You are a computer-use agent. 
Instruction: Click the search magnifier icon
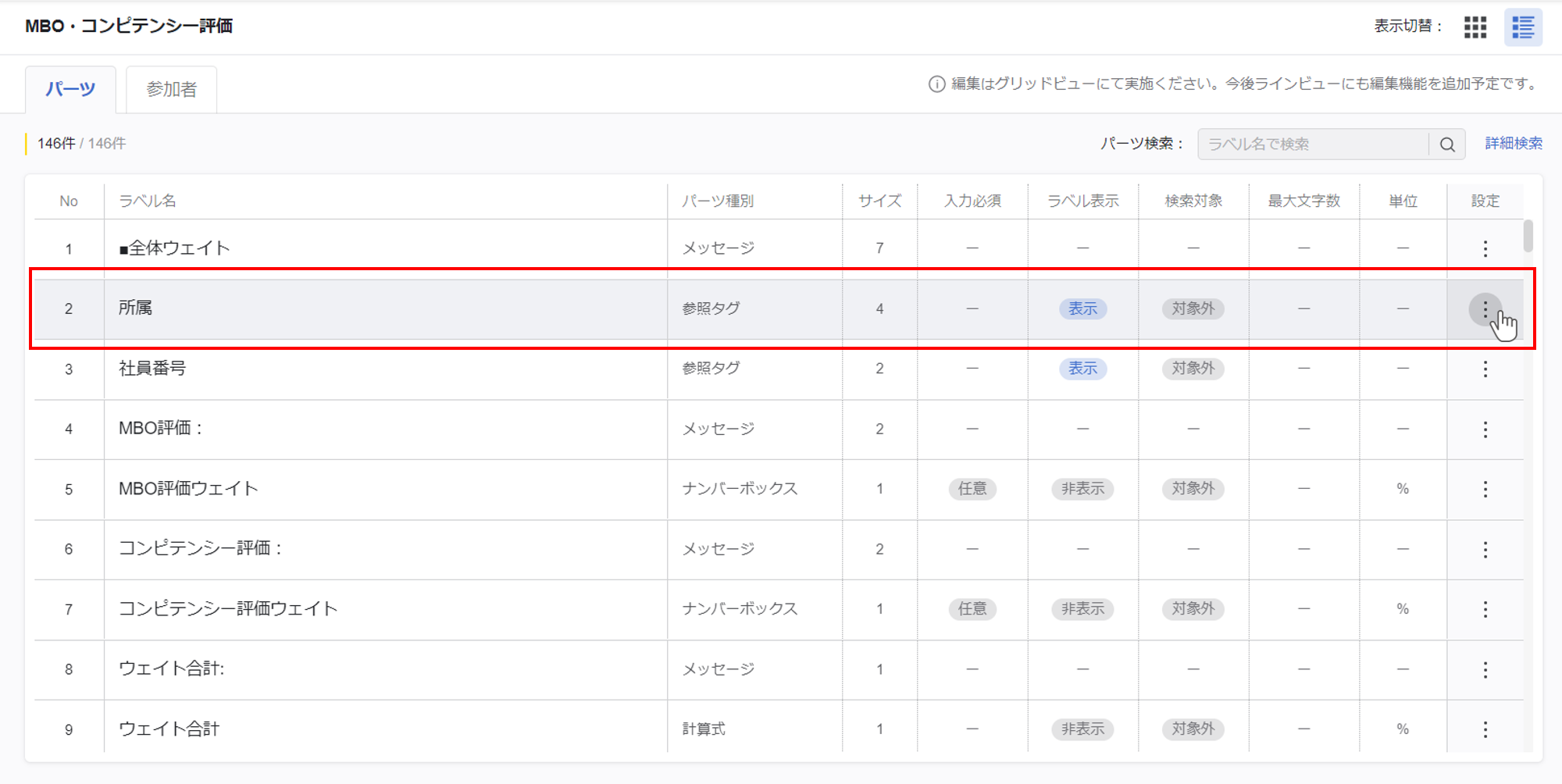1446,144
